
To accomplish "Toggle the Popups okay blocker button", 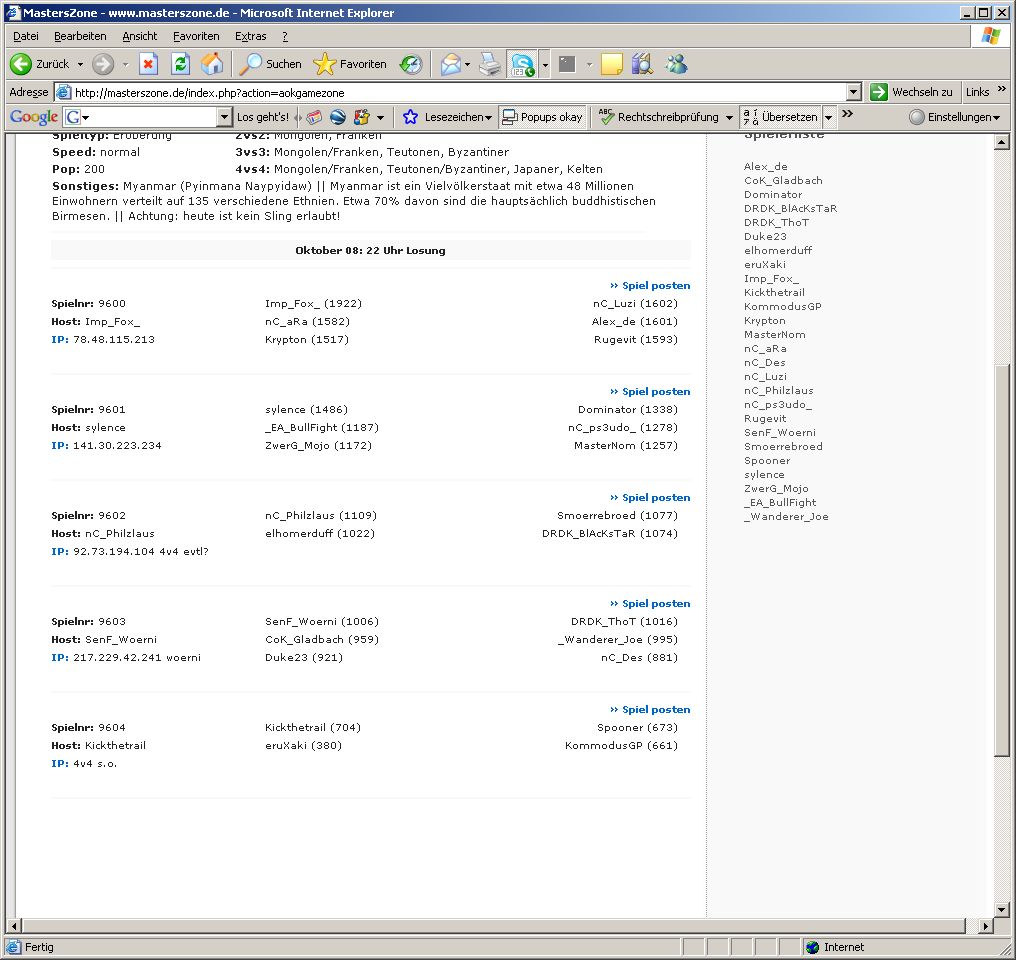I will coord(543,117).
